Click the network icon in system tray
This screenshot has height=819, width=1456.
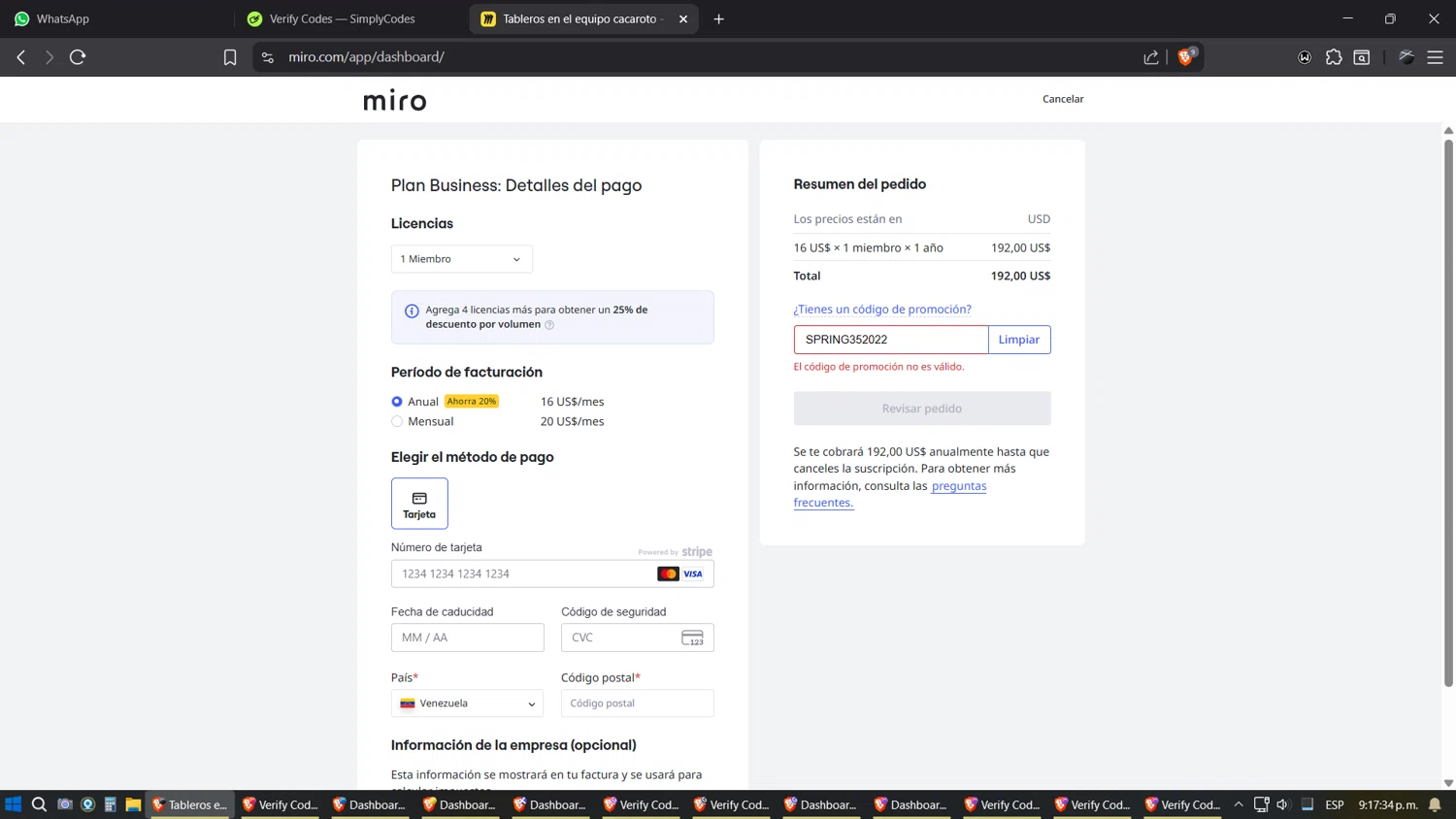1261,804
